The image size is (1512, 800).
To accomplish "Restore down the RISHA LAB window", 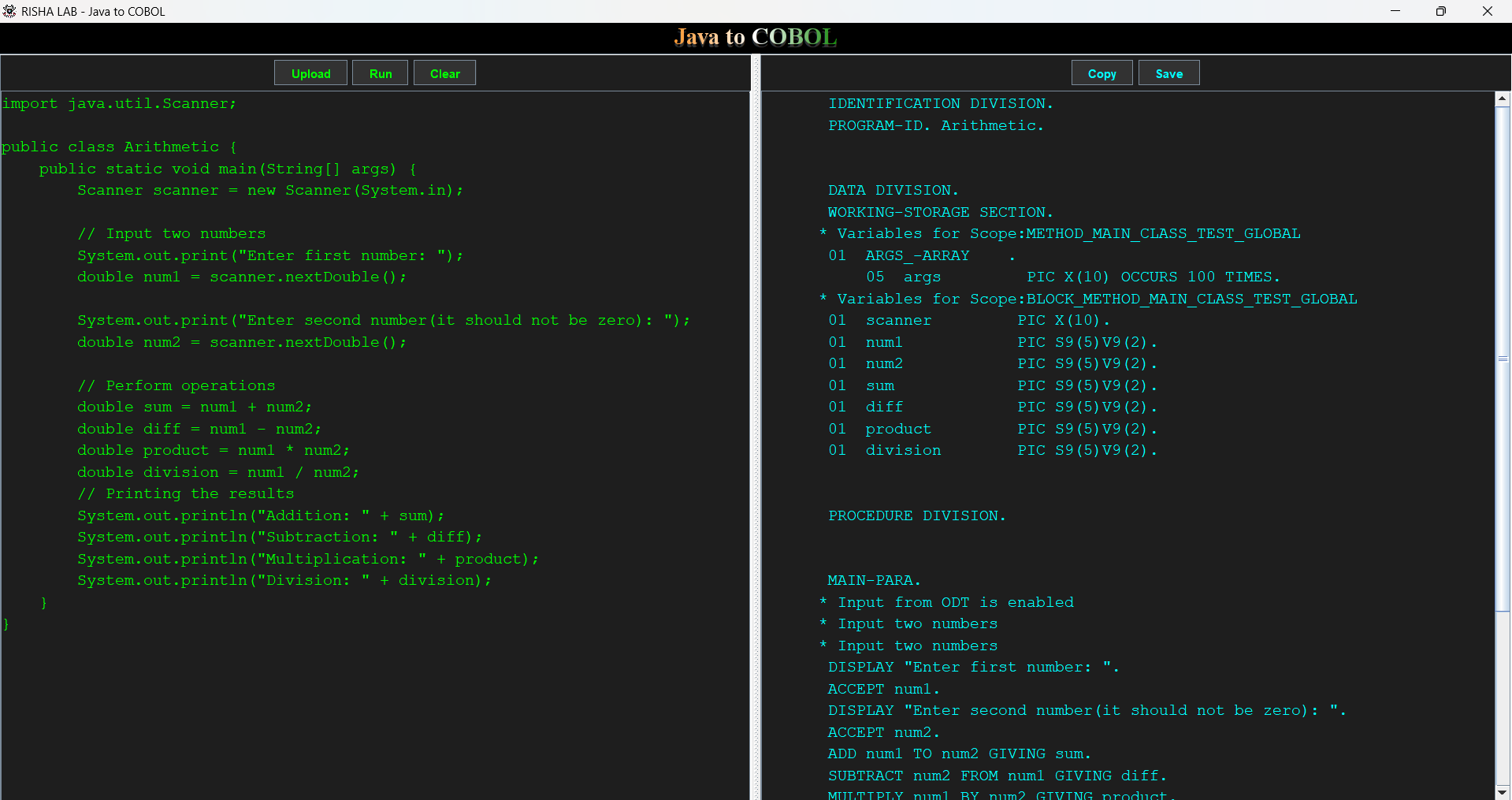I will pos(1441,11).
